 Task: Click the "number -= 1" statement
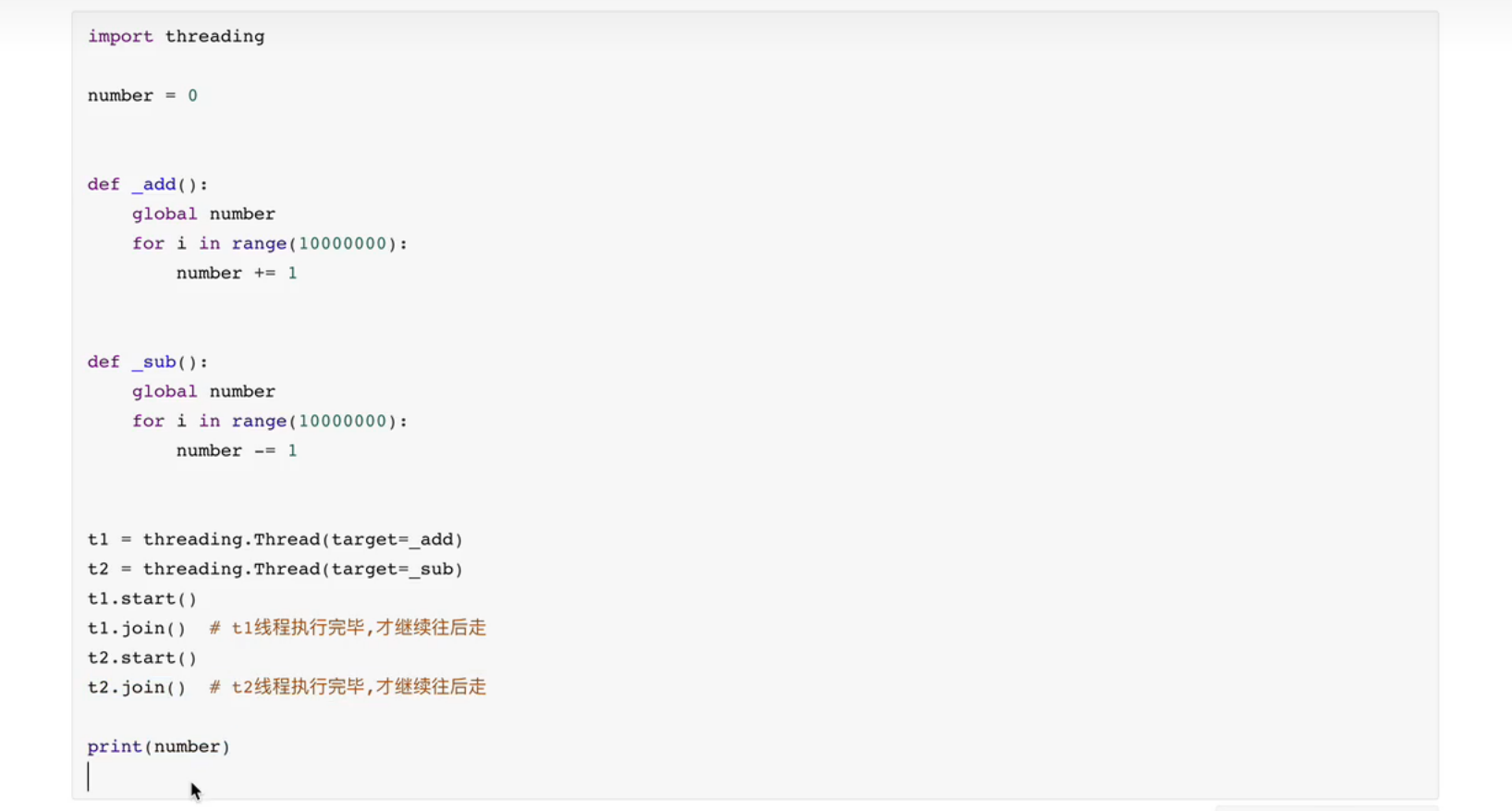click(237, 450)
